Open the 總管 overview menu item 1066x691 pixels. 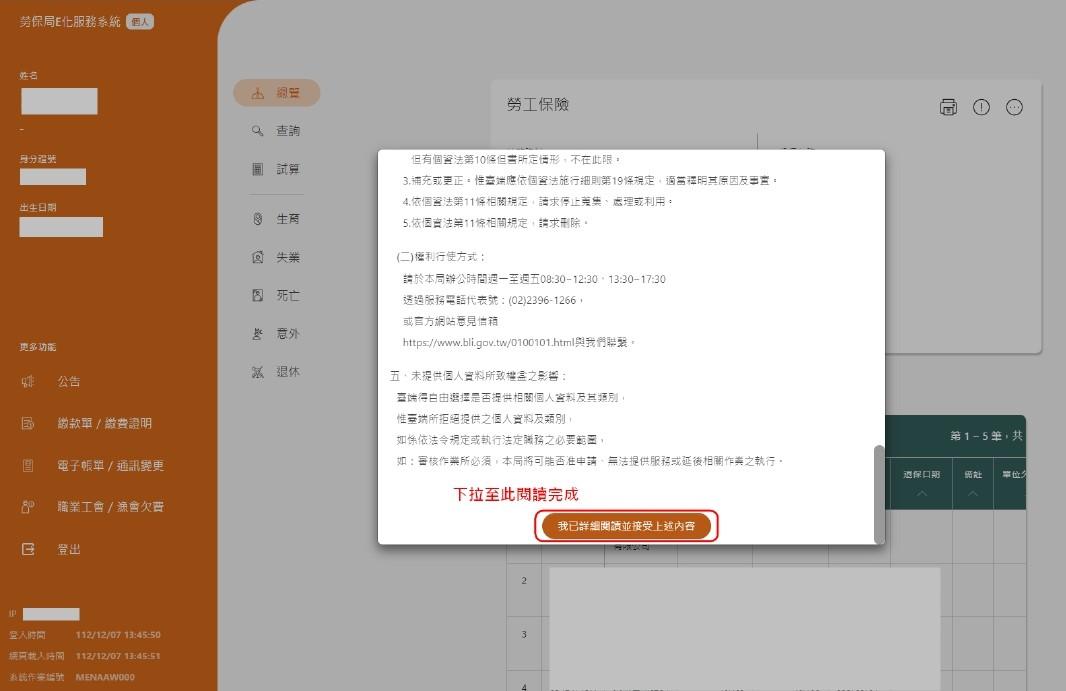click(277, 92)
